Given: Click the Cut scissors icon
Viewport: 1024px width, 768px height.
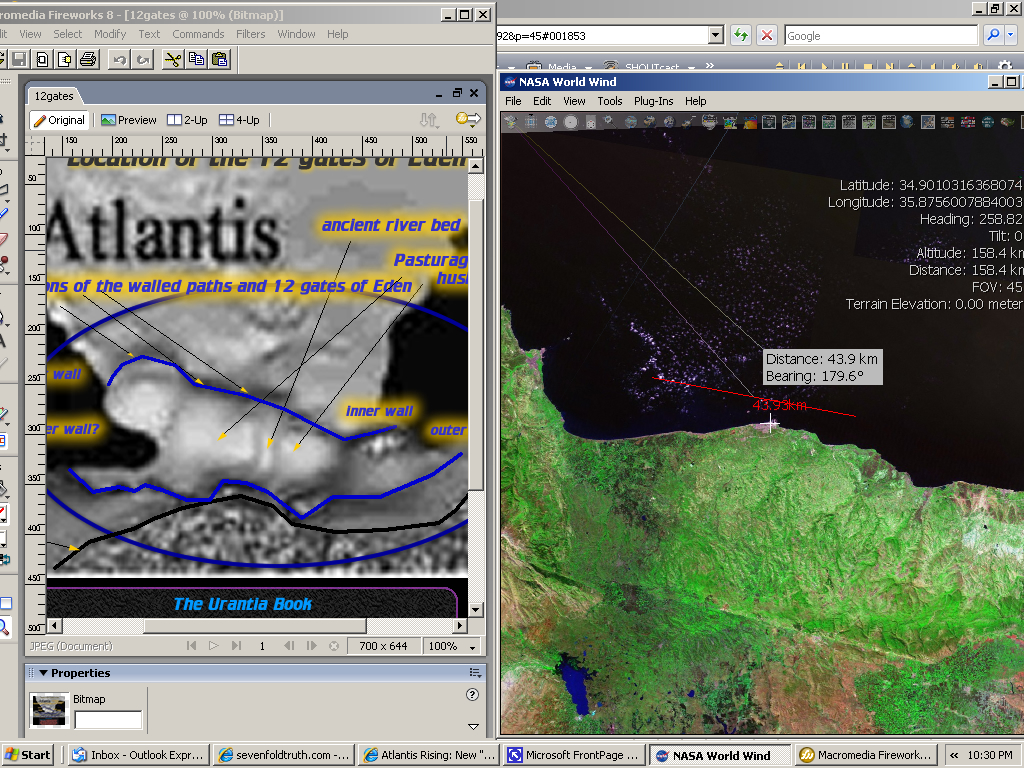Looking at the screenshot, I should click(173, 59).
